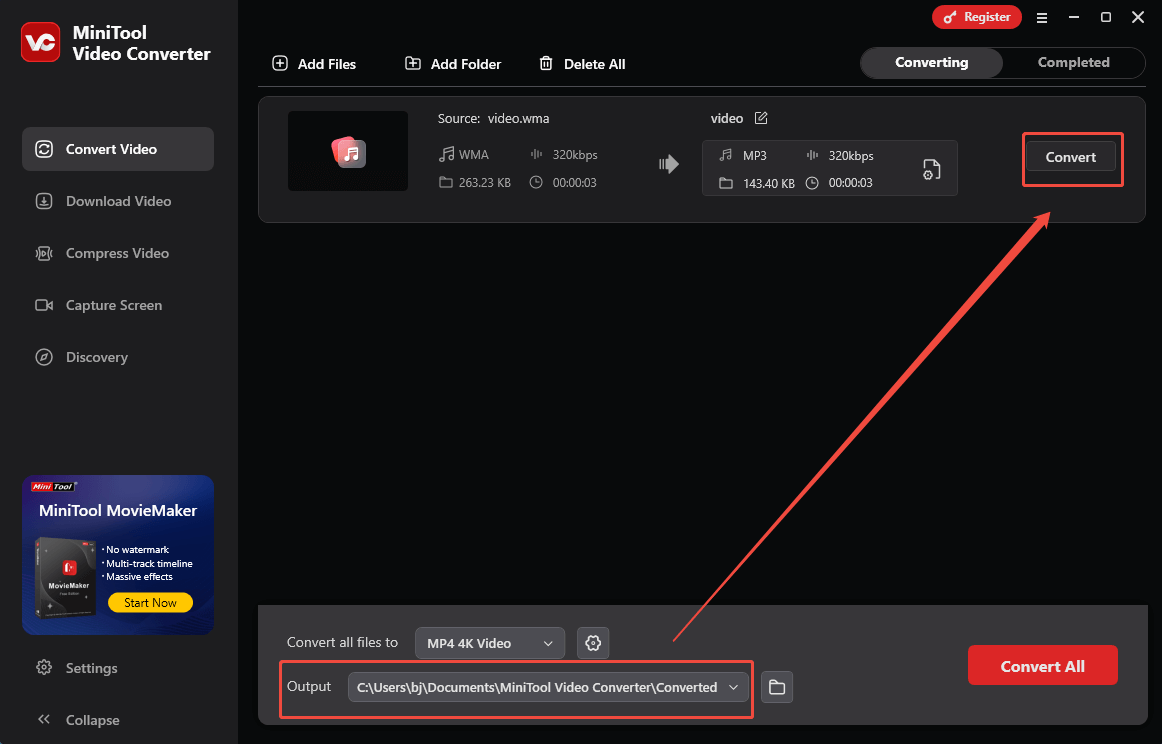Open Settings in the sidebar
This screenshot has width=1162, height=744.
coord(76,668)
